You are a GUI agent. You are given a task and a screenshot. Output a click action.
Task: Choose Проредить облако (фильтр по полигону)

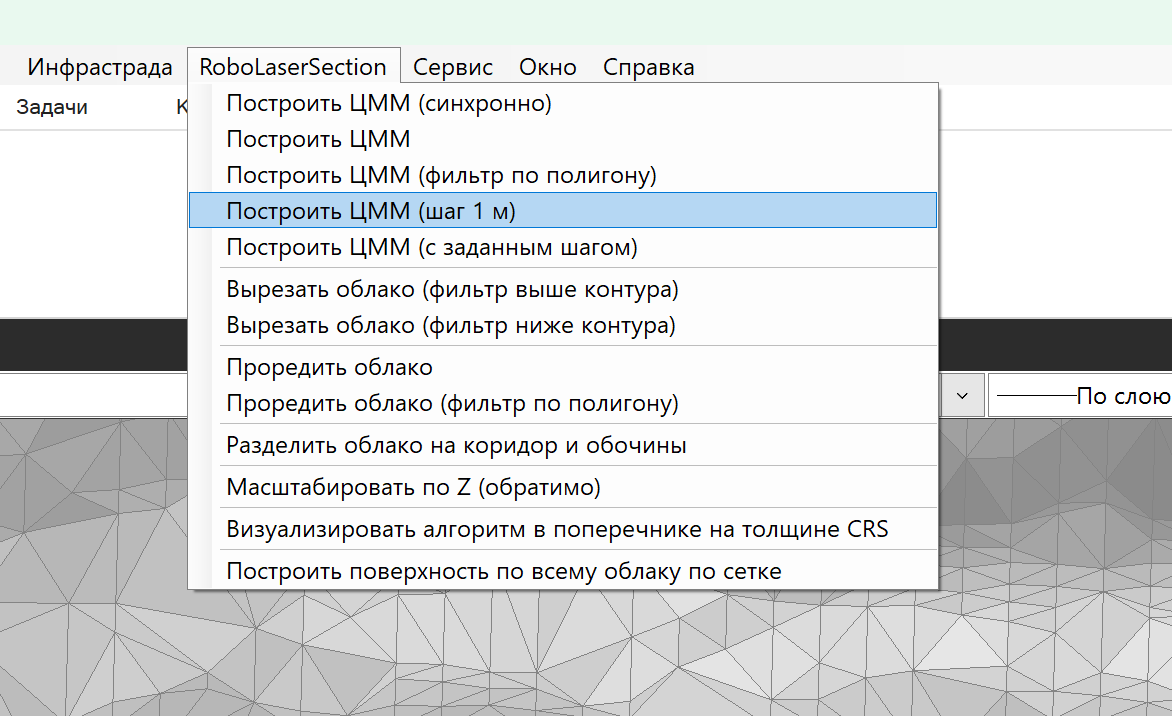coord(452,403)
